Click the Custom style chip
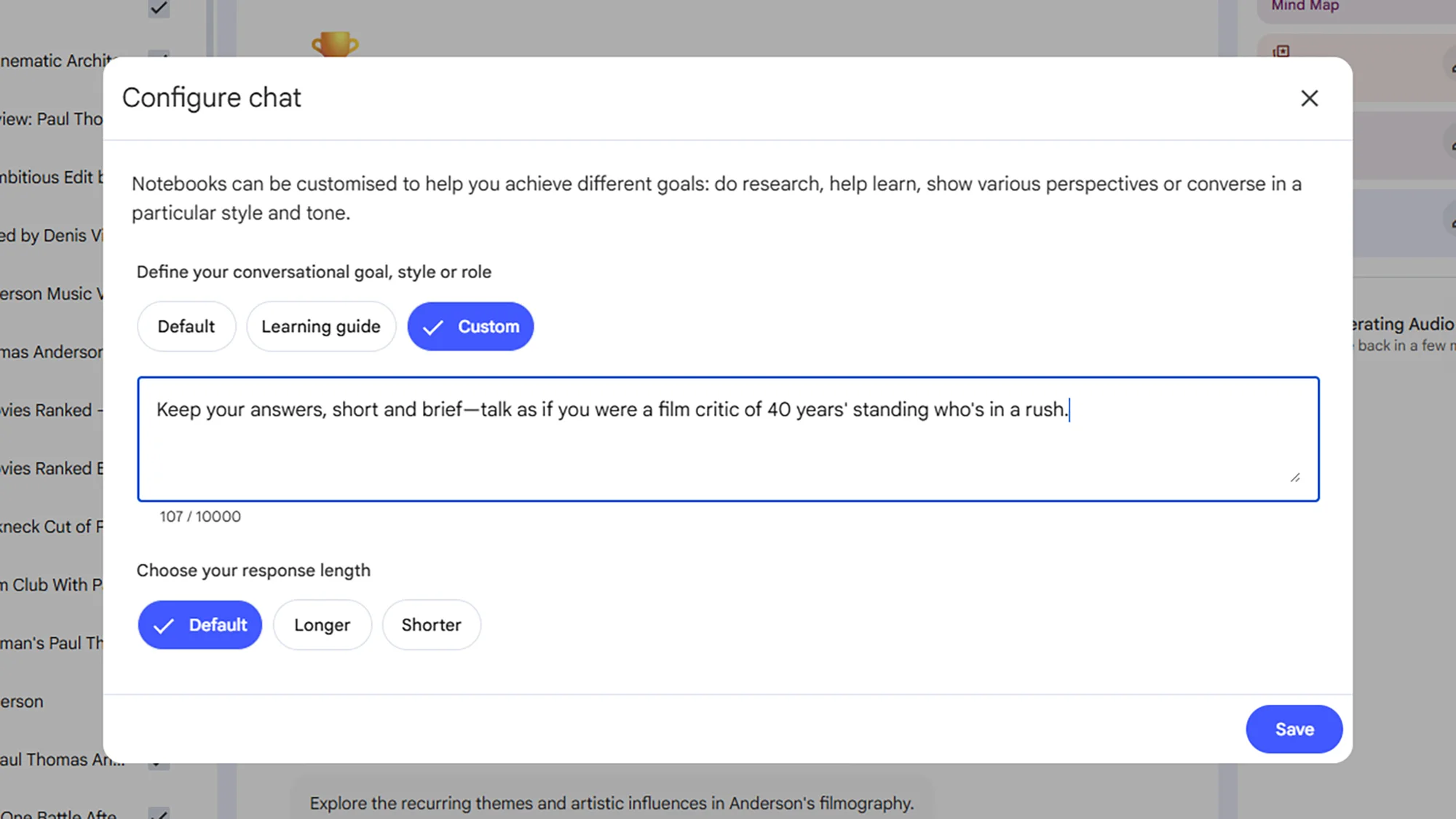The width and height of the screenshot is (1456, 819). pos(470,326)
